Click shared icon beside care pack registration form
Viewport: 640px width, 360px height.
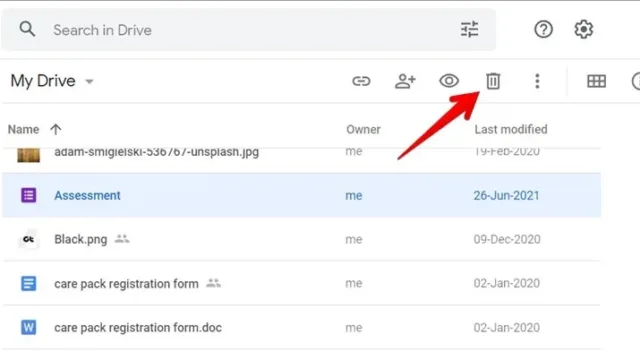[x=213, y=283]
